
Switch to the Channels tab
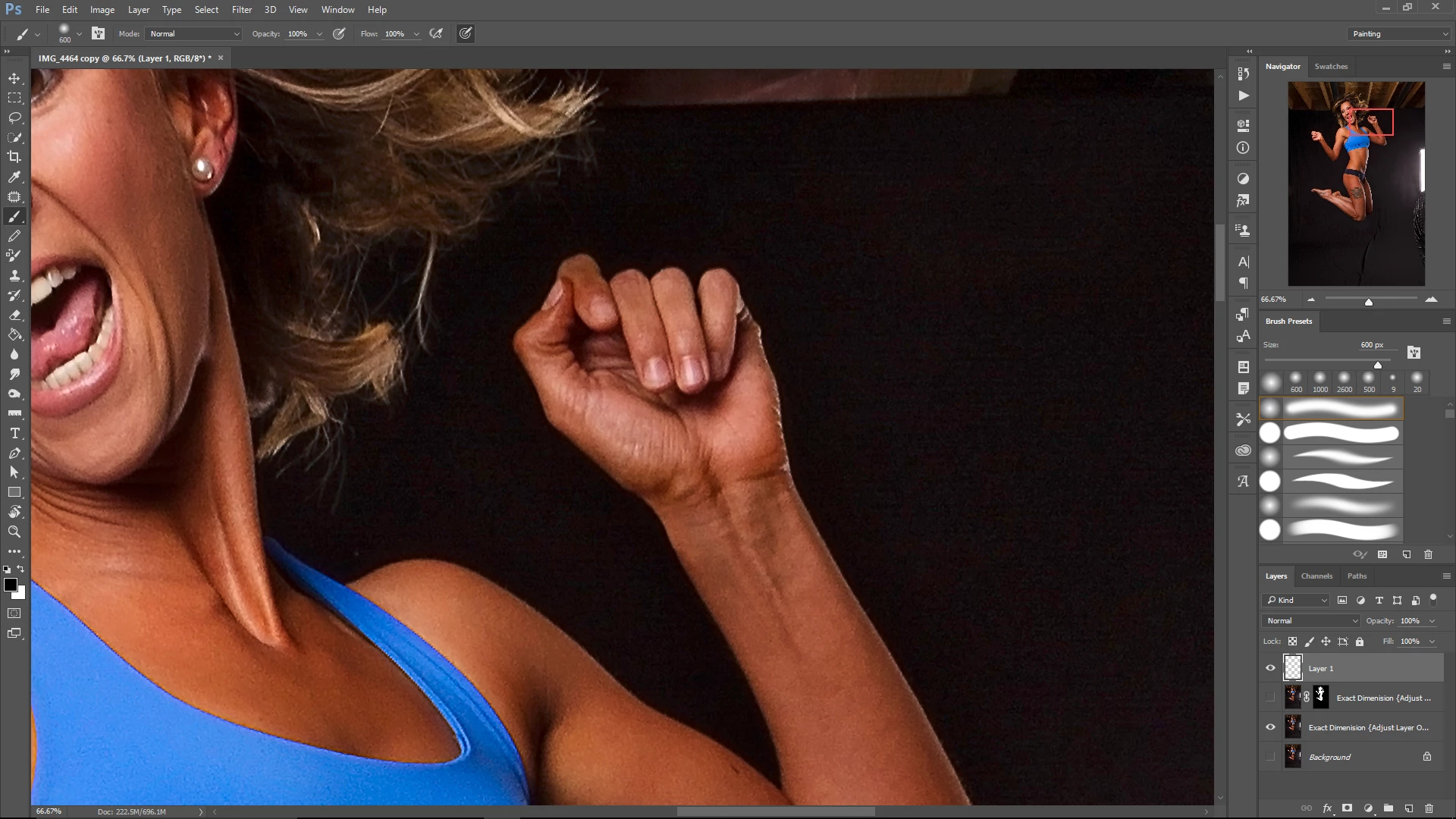[1316, 576]
